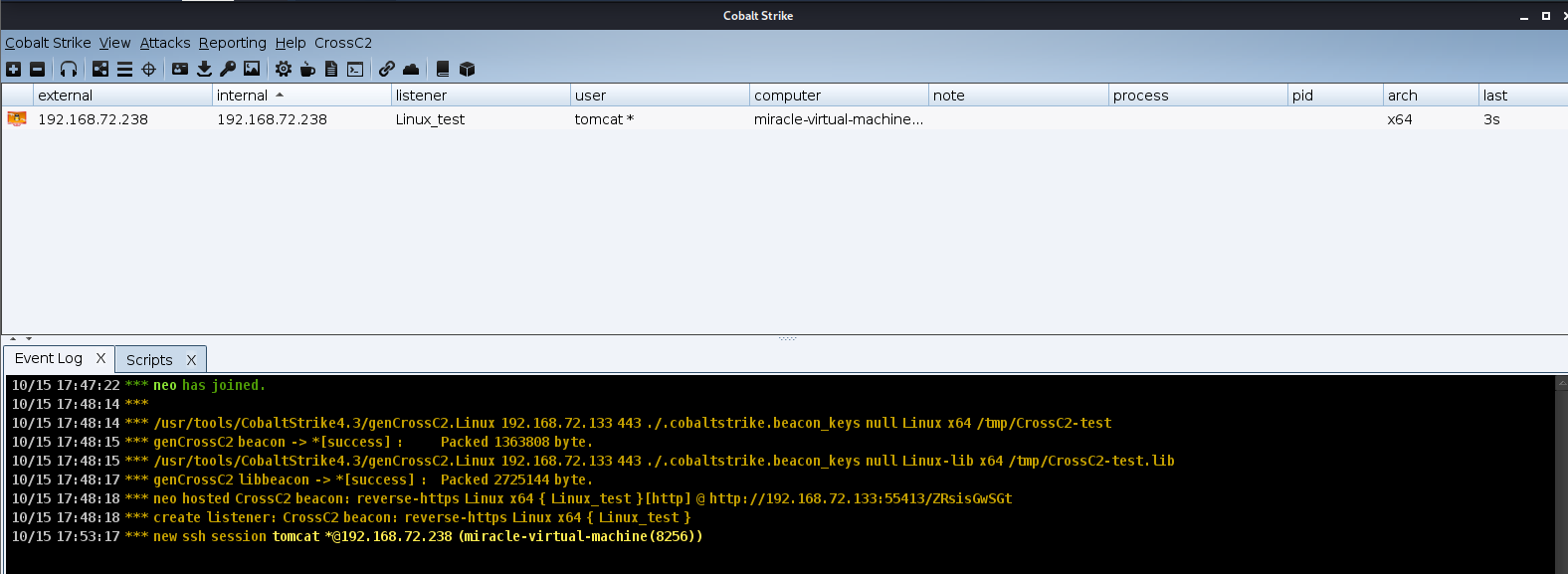Expand split pane with down arrow

coord(29,339)
